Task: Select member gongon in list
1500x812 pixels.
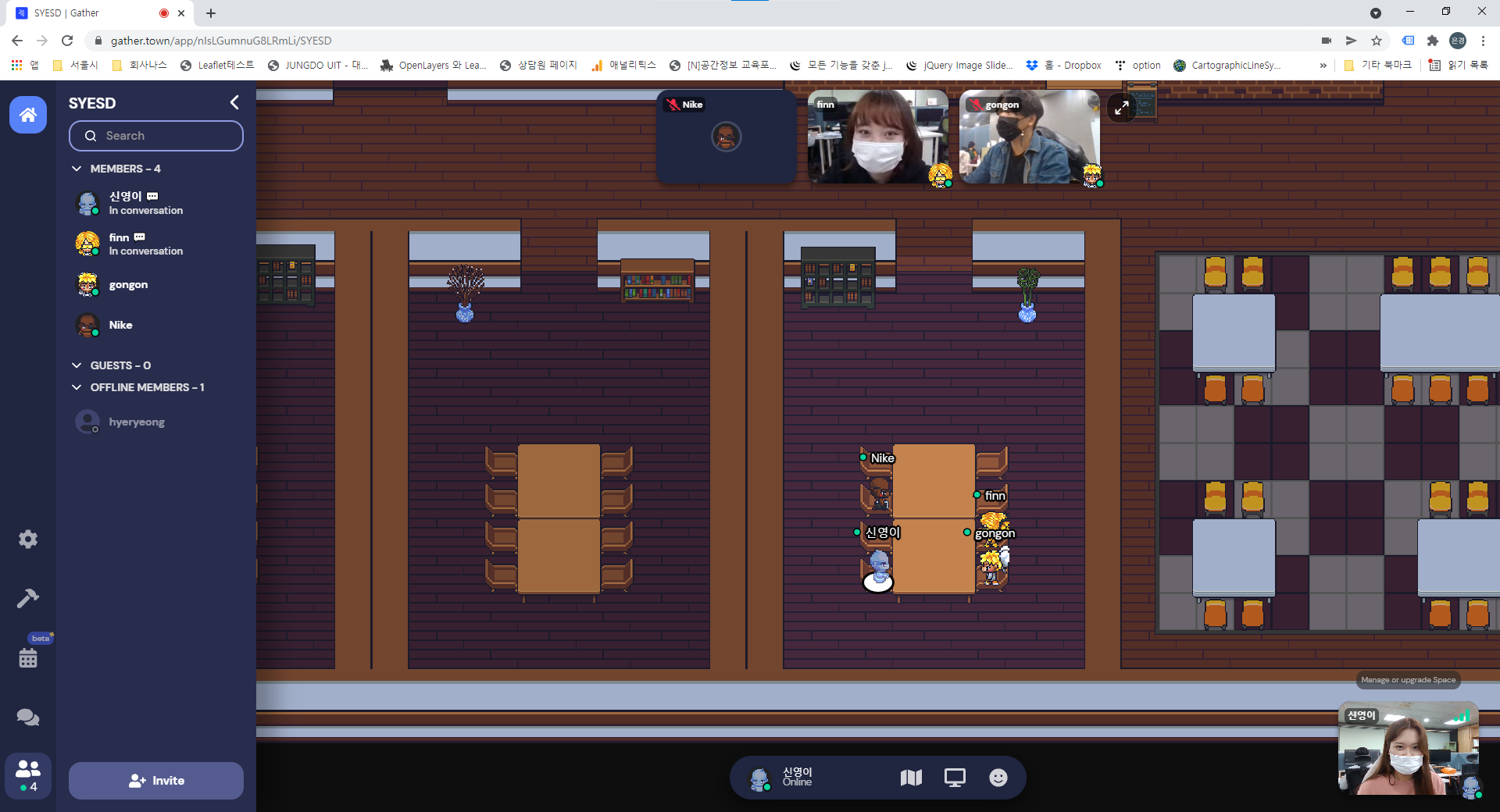Action: point(156,284)
